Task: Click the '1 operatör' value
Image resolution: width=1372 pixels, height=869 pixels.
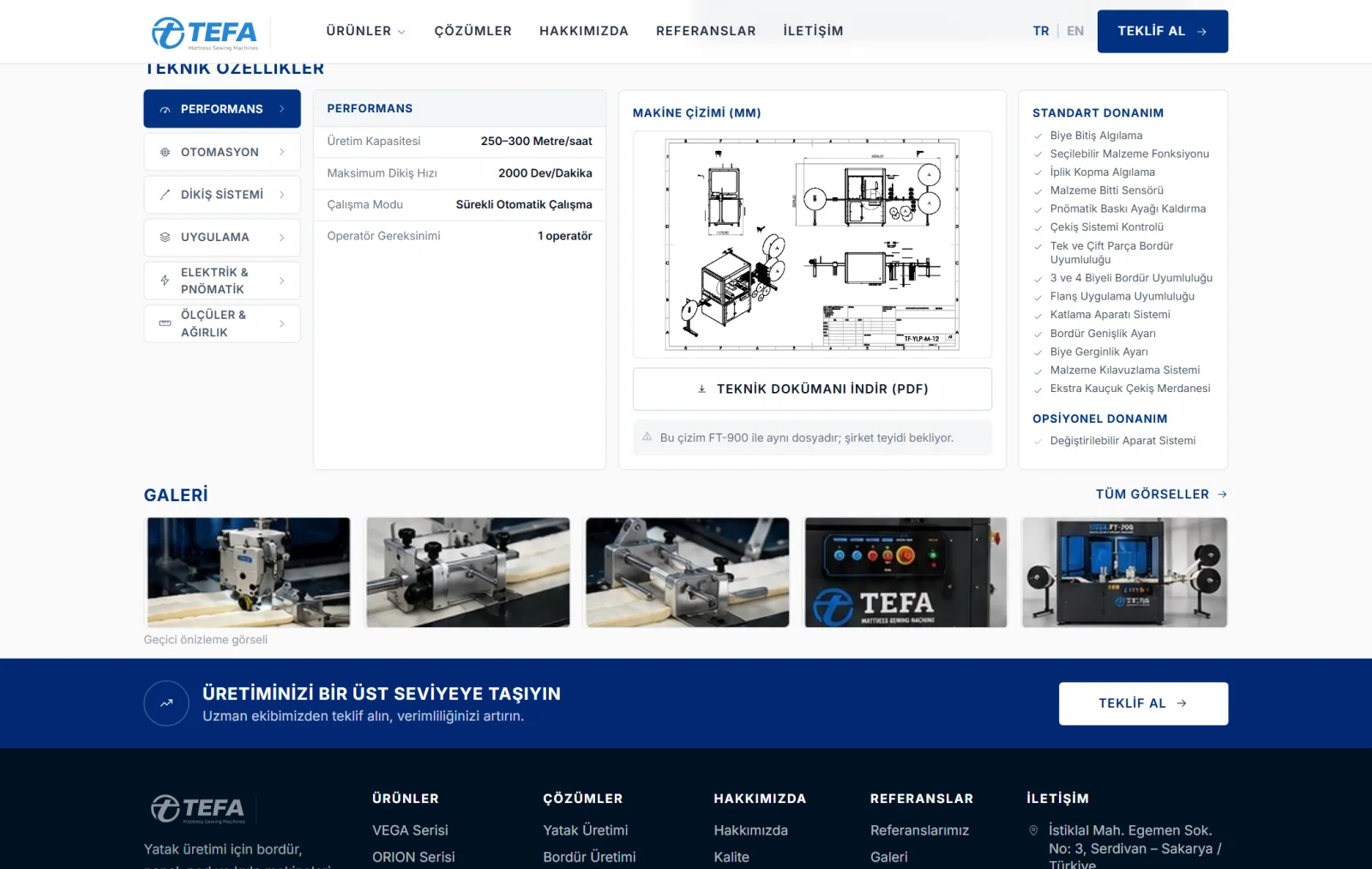Action: [565, 236]
